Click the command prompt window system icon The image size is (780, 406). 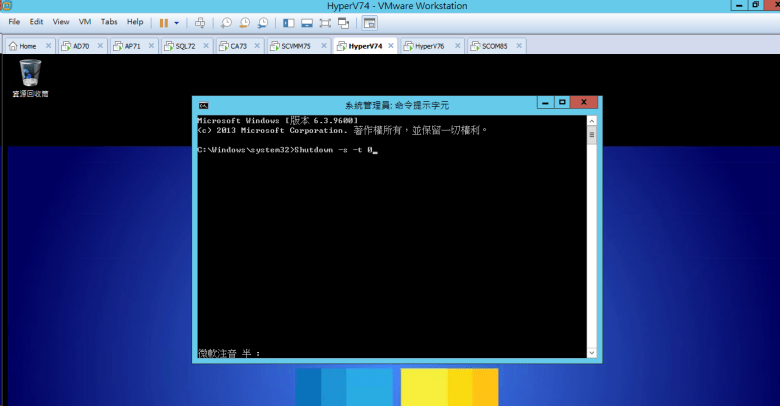[203, 104]
